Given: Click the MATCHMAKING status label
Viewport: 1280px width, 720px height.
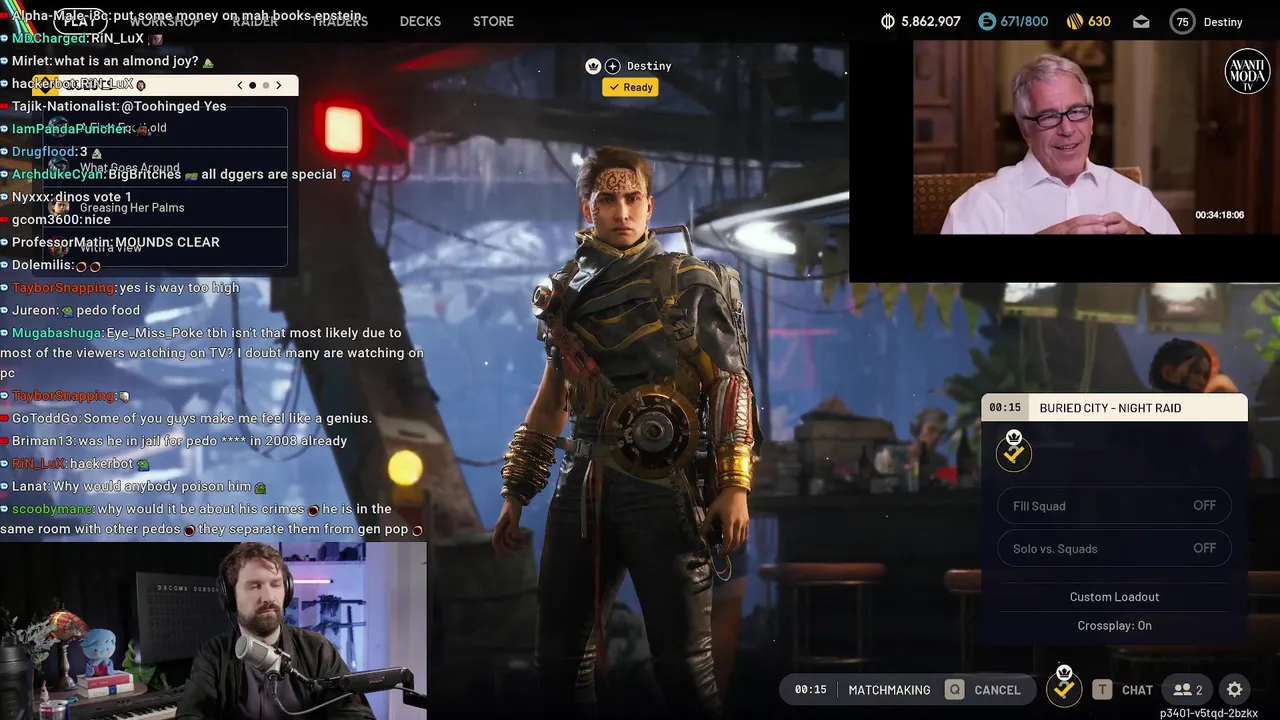Looking at the screenshot, I should [889, 690].
